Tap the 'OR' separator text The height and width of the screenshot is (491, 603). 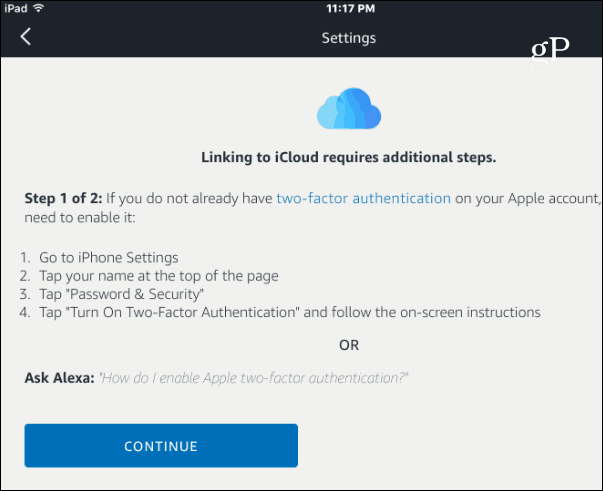coord(349,345)
